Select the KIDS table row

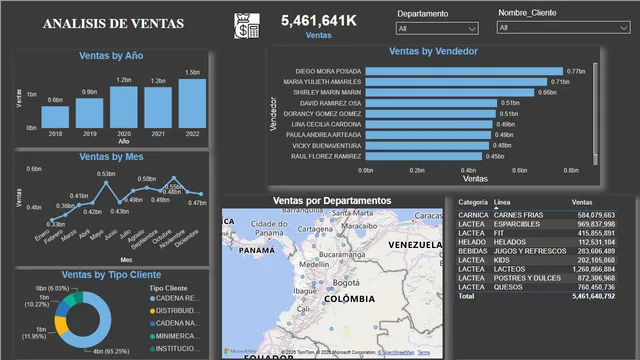536,260
